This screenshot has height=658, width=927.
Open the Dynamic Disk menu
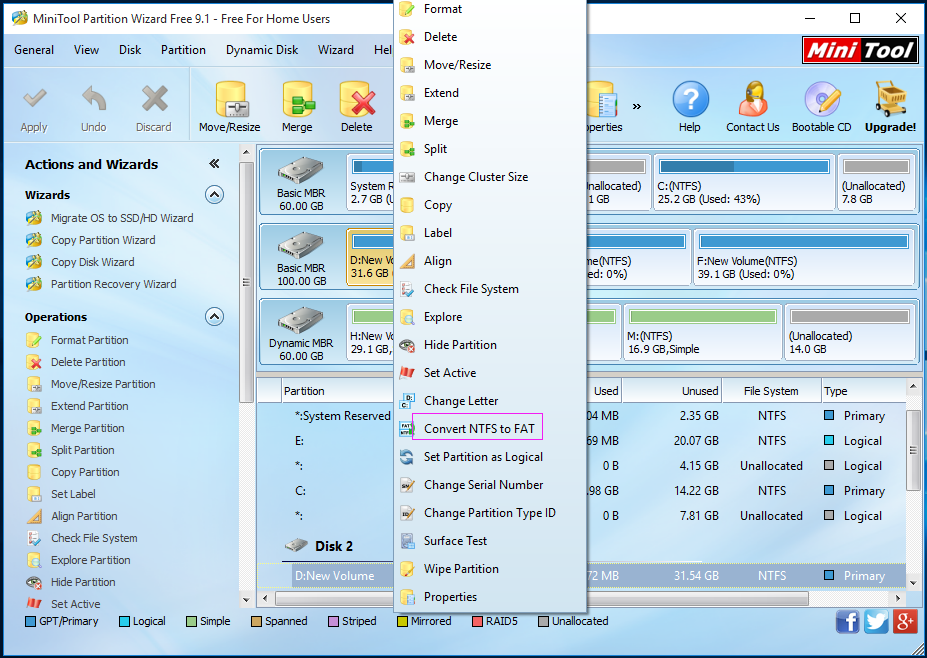(262, 50)
